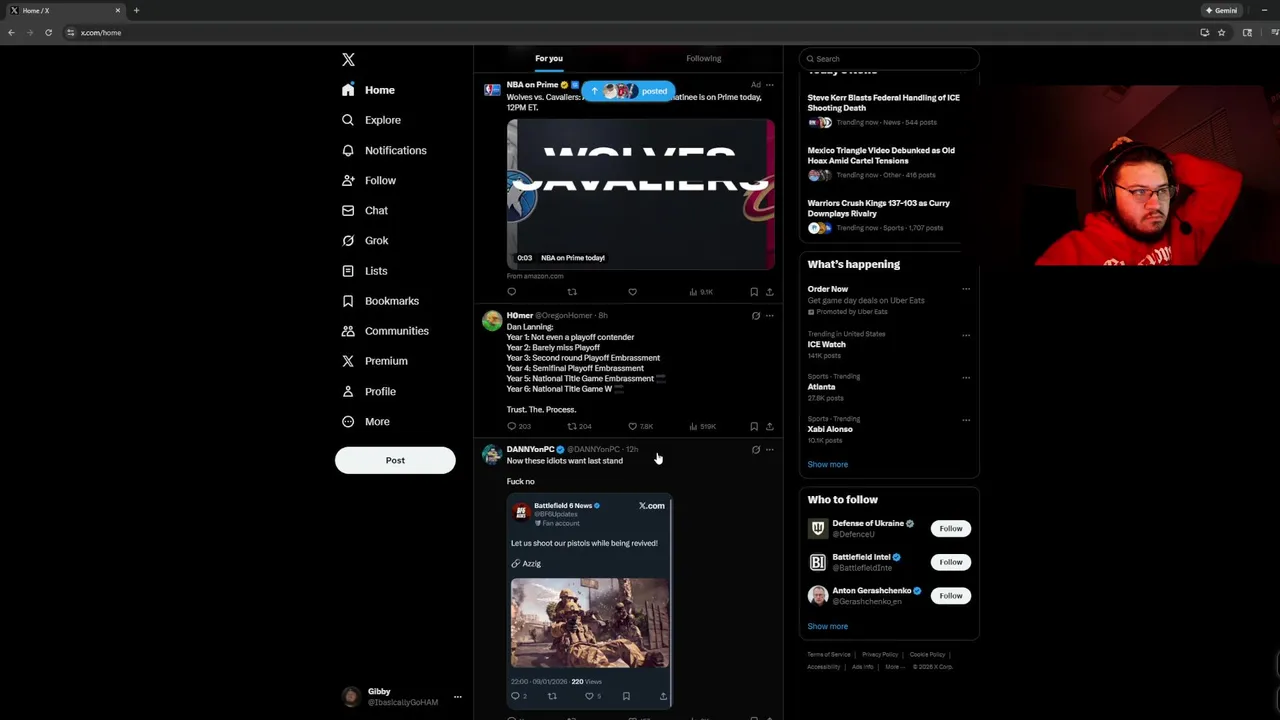
Task: Click the Follow sidebar icon
Action: [348, 180]
